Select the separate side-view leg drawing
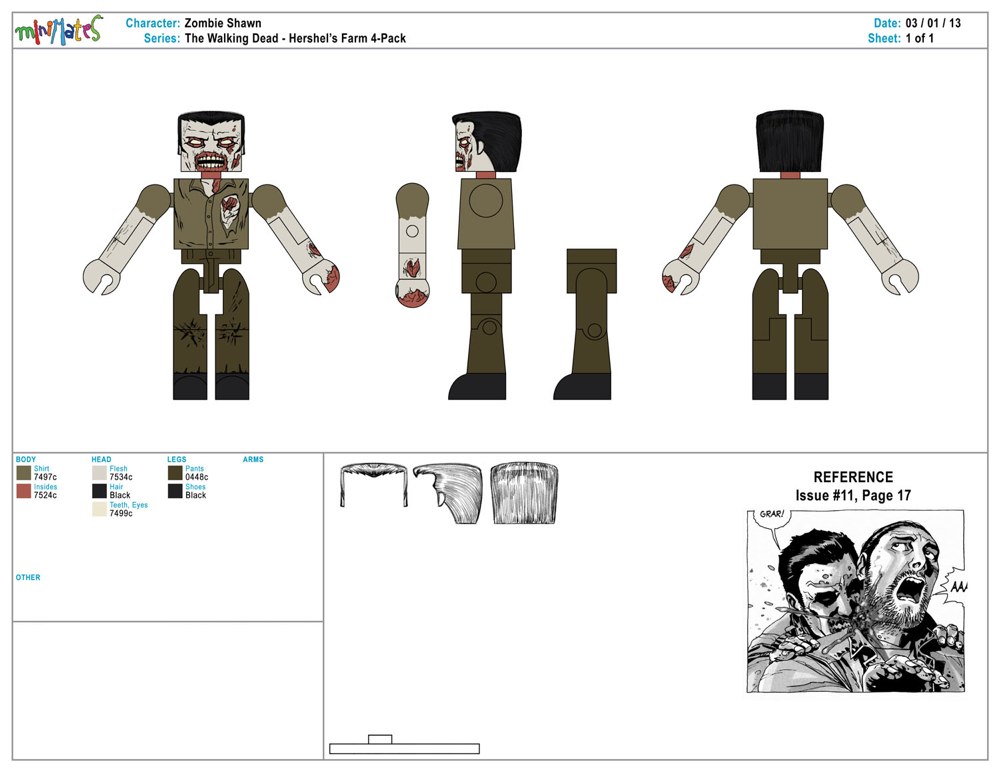 (x=585, y=324)
